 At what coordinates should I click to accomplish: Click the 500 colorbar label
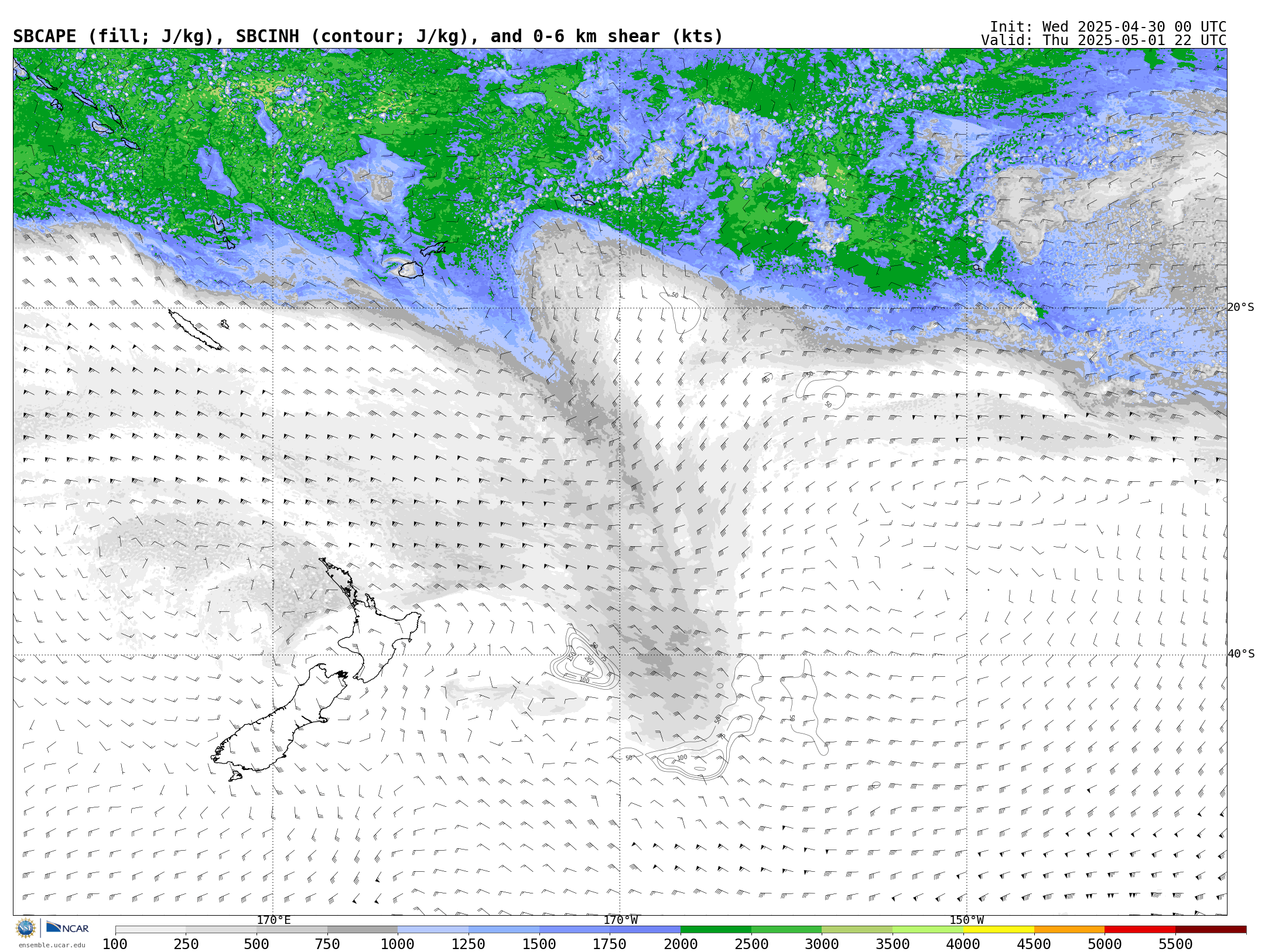click(257, 944)
